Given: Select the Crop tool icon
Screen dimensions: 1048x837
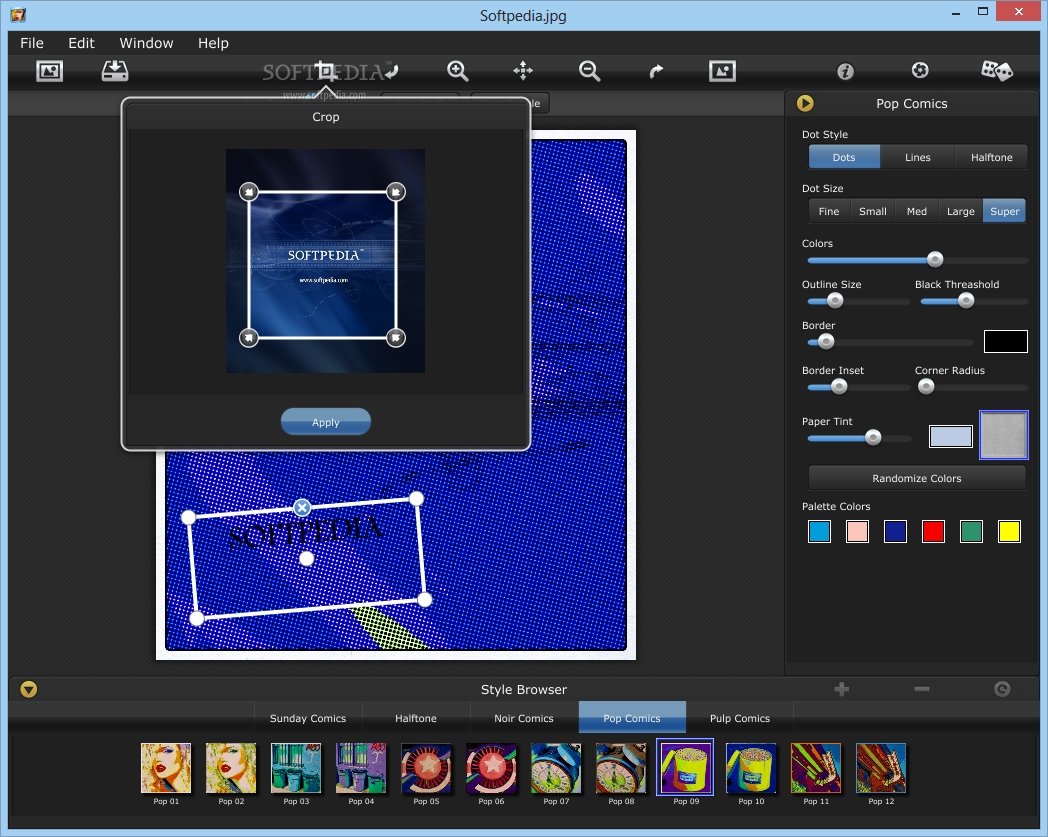Looking at the screenshot, I should coord(326,70).
